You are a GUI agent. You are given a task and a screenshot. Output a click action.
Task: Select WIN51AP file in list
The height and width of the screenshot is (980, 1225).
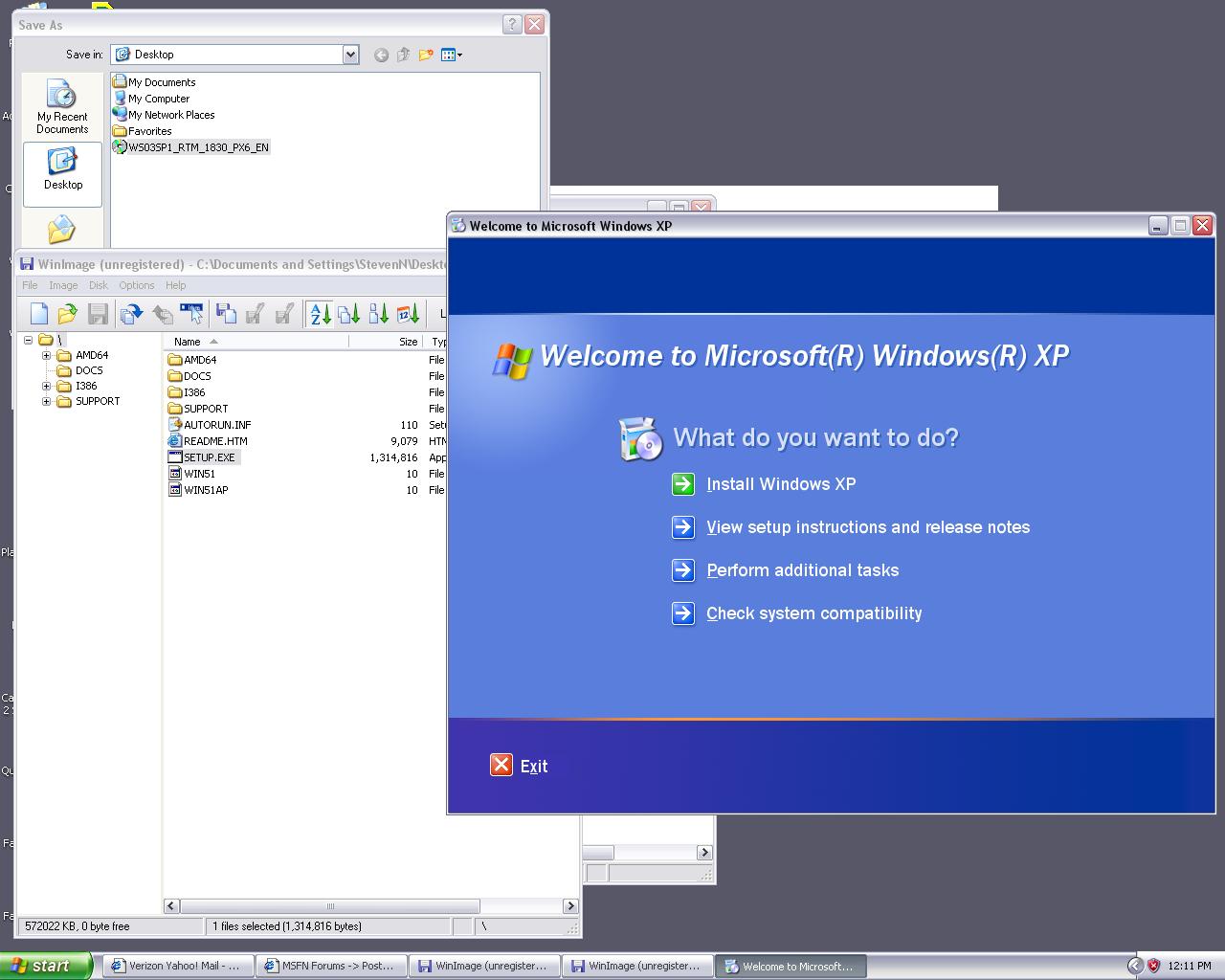206,490
